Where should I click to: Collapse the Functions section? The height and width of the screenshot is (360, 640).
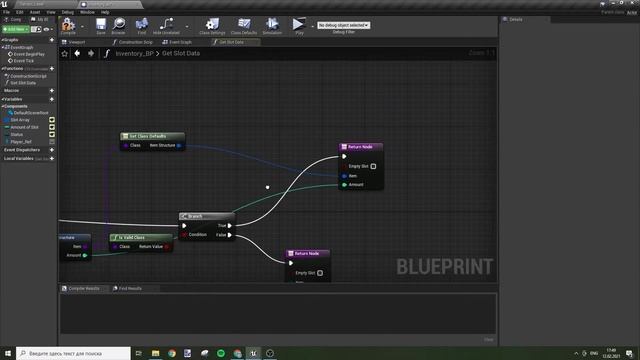pos(2,69)
